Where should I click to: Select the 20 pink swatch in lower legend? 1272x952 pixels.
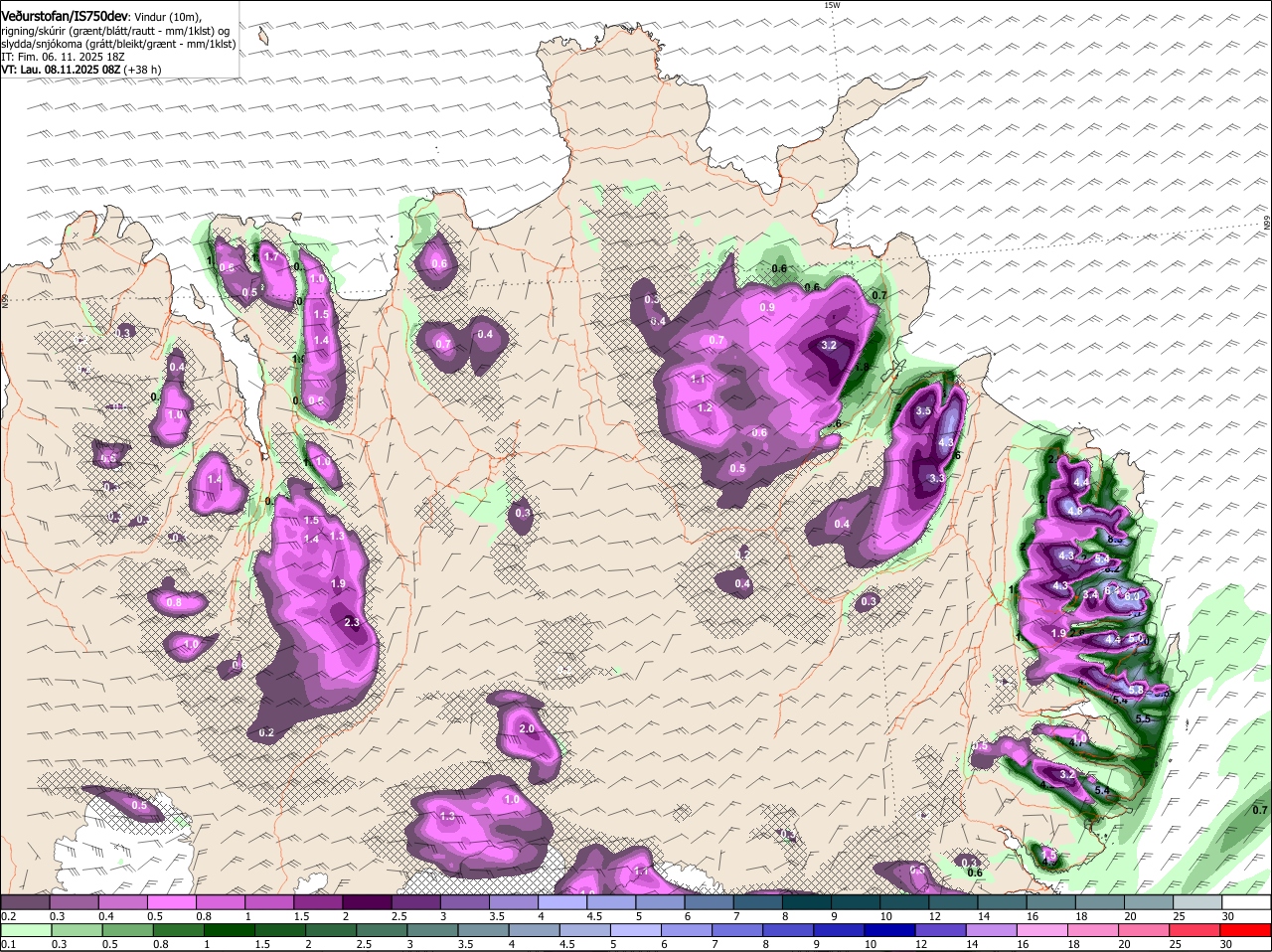pyautogui.click(x=1146, y=930)
